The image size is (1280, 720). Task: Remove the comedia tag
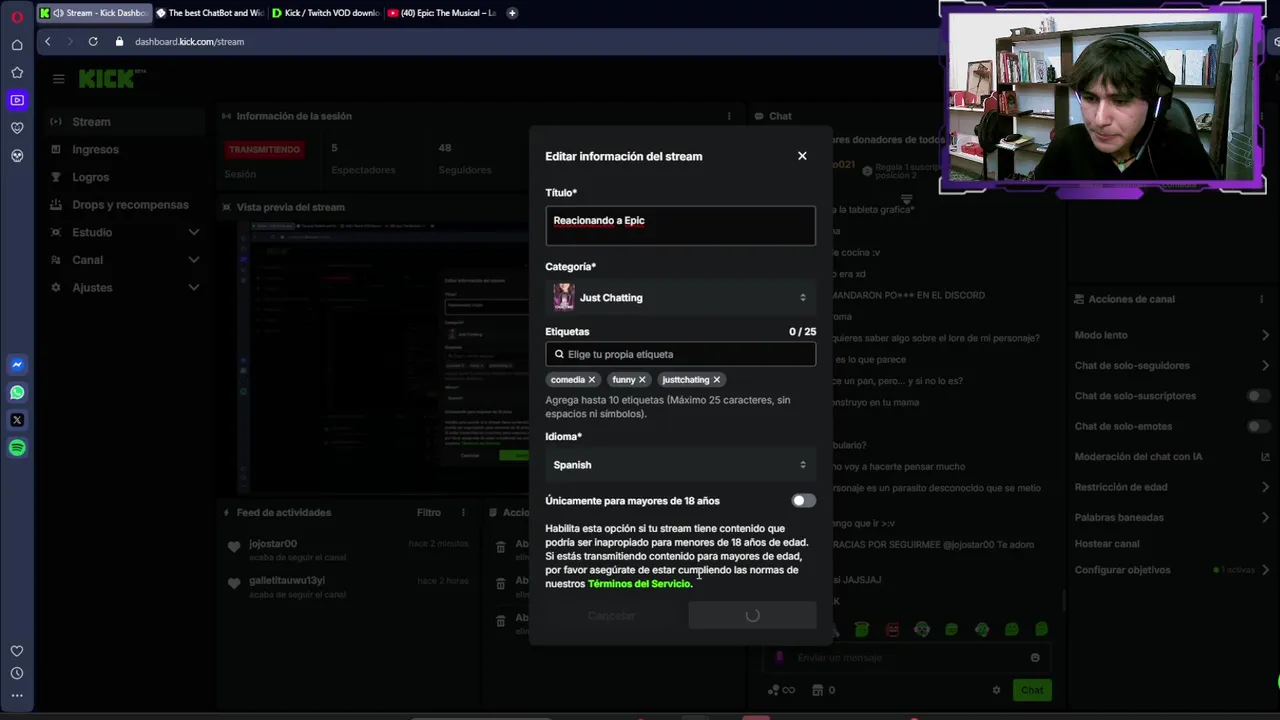(591, 380)
